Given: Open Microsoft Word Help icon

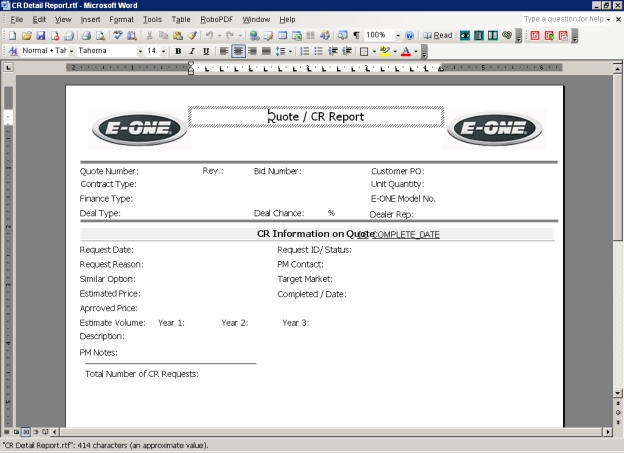Looking at the screenshot, I should (x=409, y=35).
